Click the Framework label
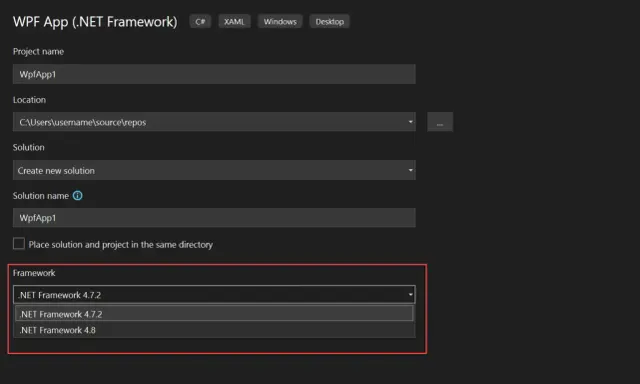Screen dimensions: 640x384 click(x=34, y=273)
